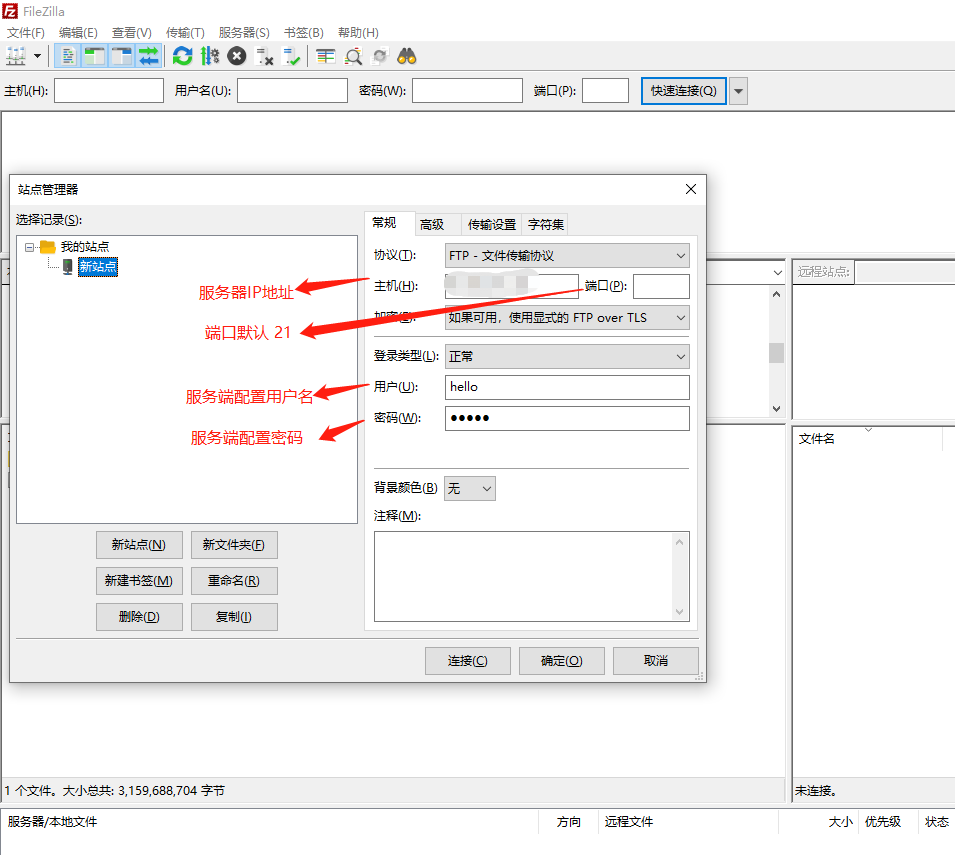This screenshot has width=955, height=855.
Task: Click the quickconnect 密码(W) input field
Action: coord(467,90)
